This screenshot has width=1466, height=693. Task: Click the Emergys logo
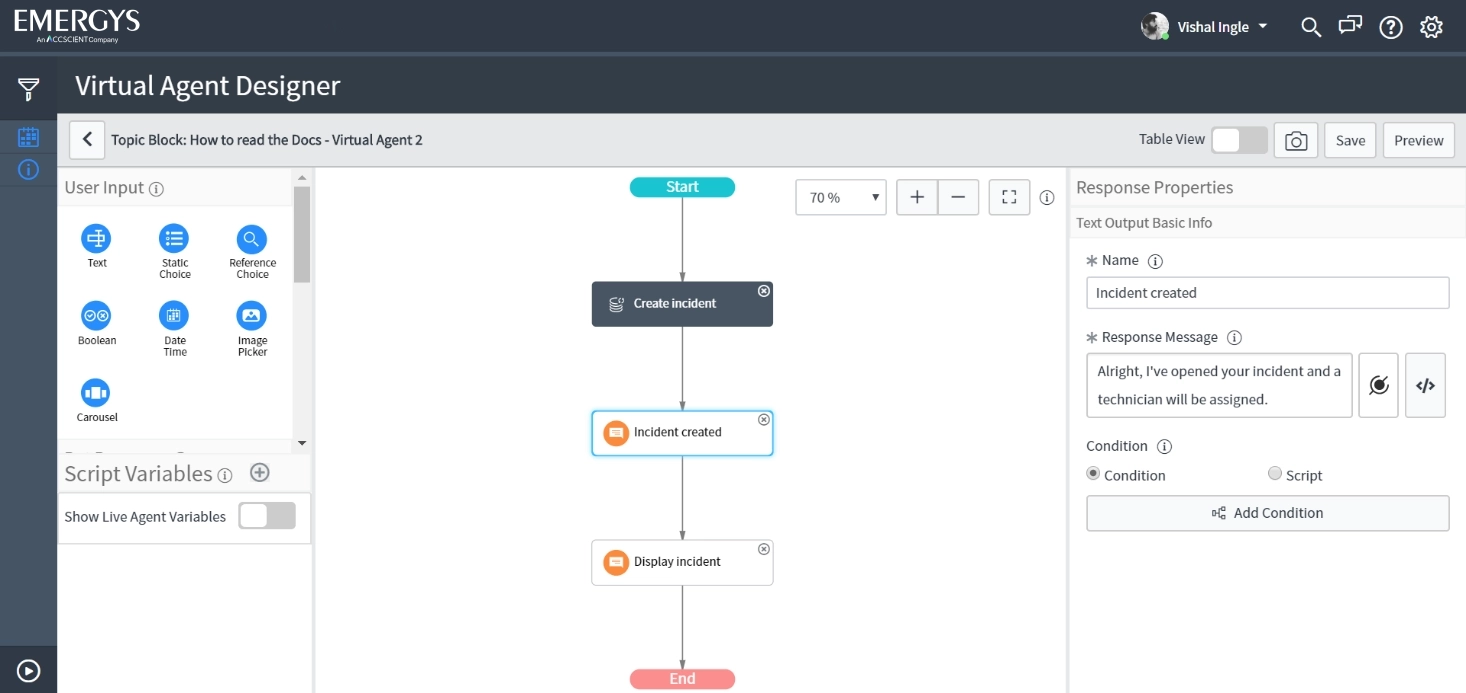(77, 25)
